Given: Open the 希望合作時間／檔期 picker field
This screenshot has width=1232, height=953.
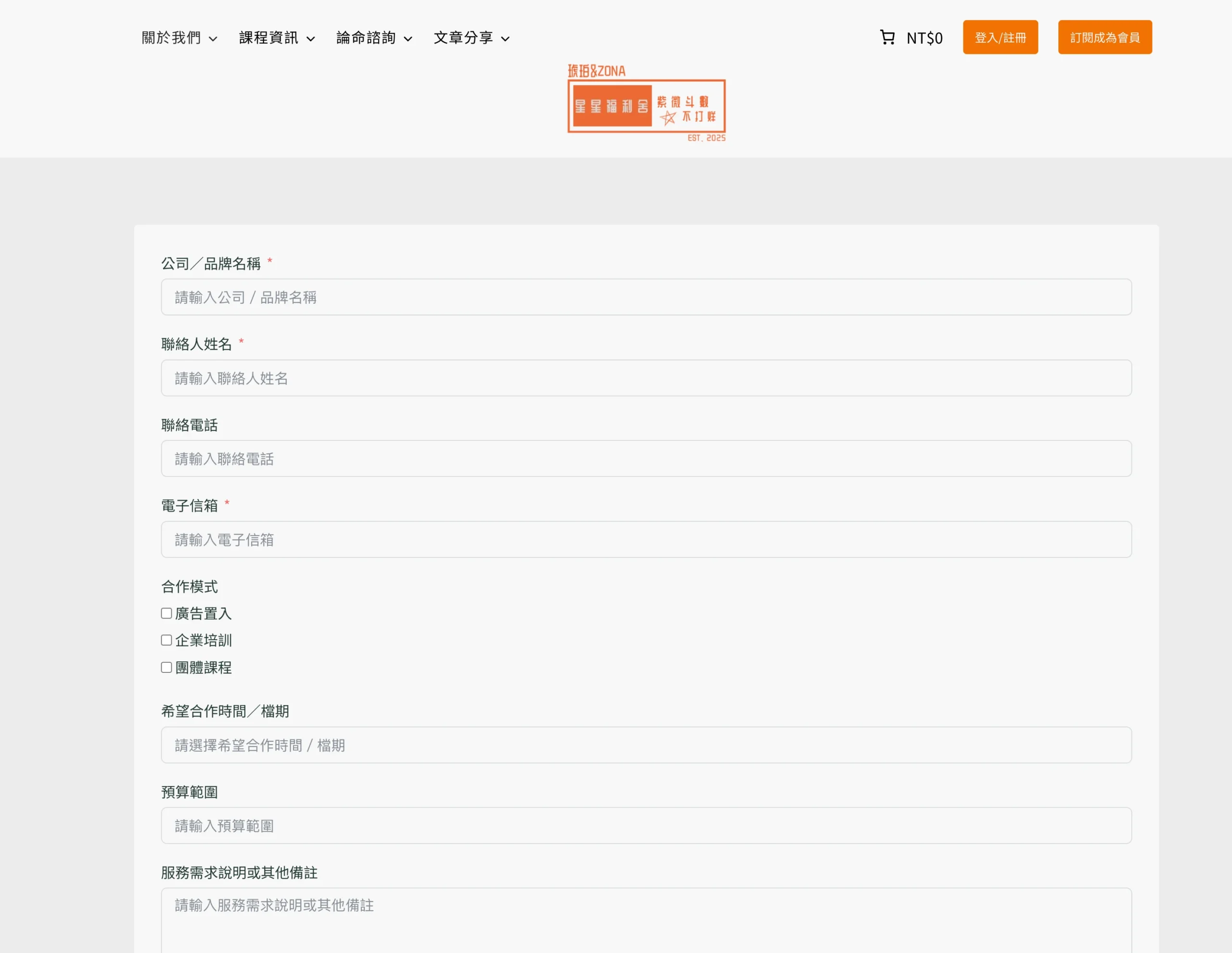Looking at the screenshot, I should click(646, 746).
